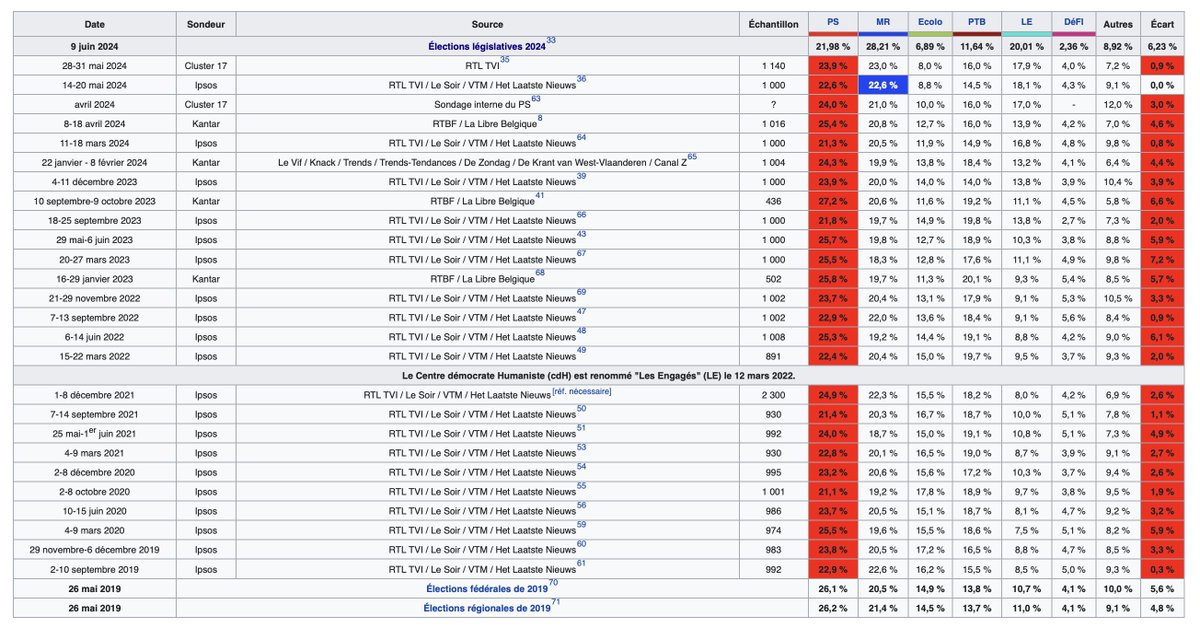
Task: Click the sample size 1 140
Action: click(773, 66)
